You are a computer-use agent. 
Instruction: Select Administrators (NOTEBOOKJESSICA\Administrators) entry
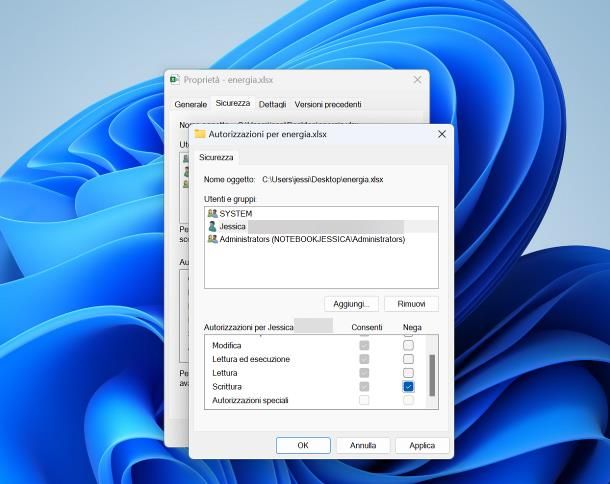[321, 239]
